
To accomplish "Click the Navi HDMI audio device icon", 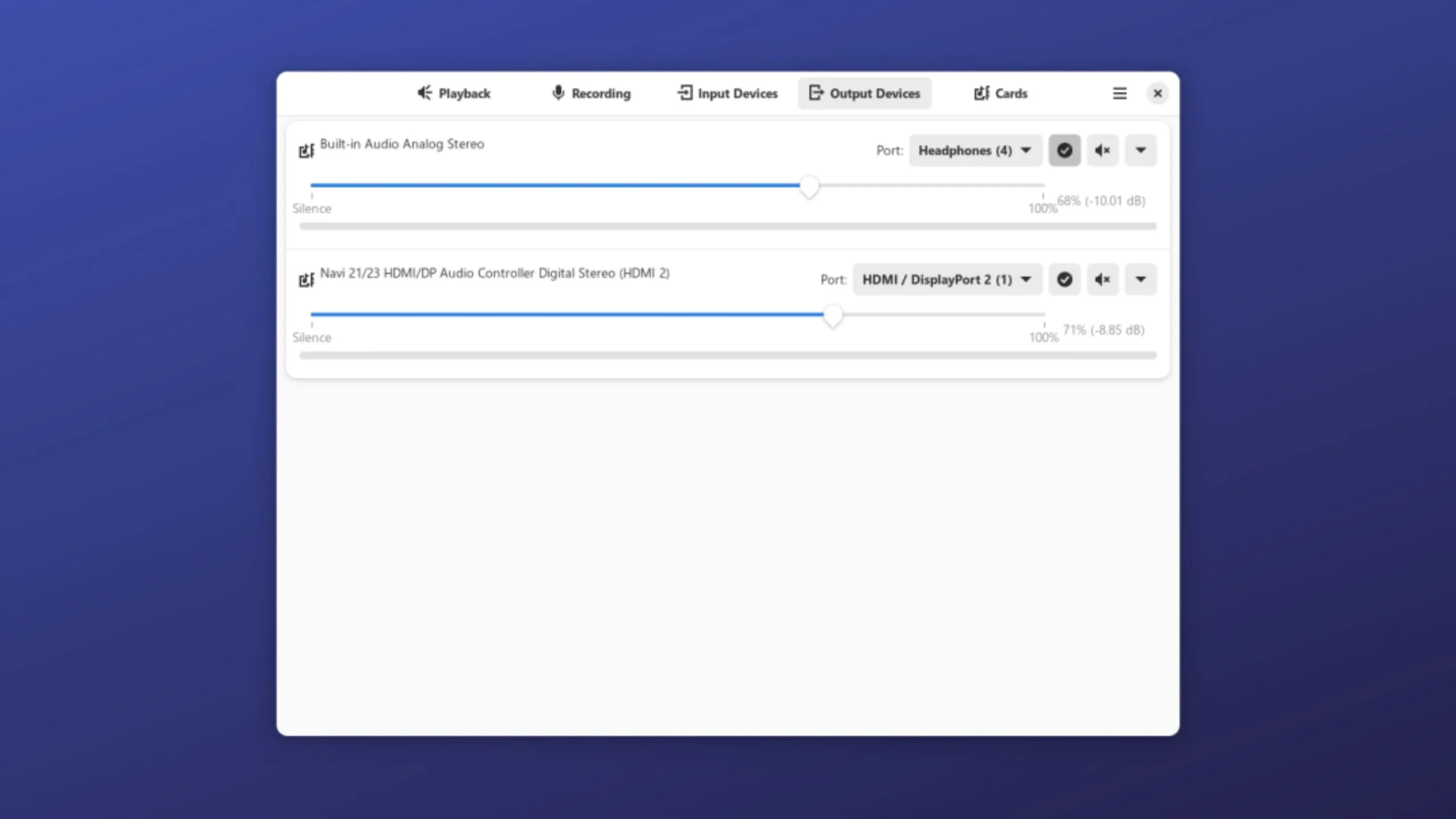I will (x=306, y=279).
